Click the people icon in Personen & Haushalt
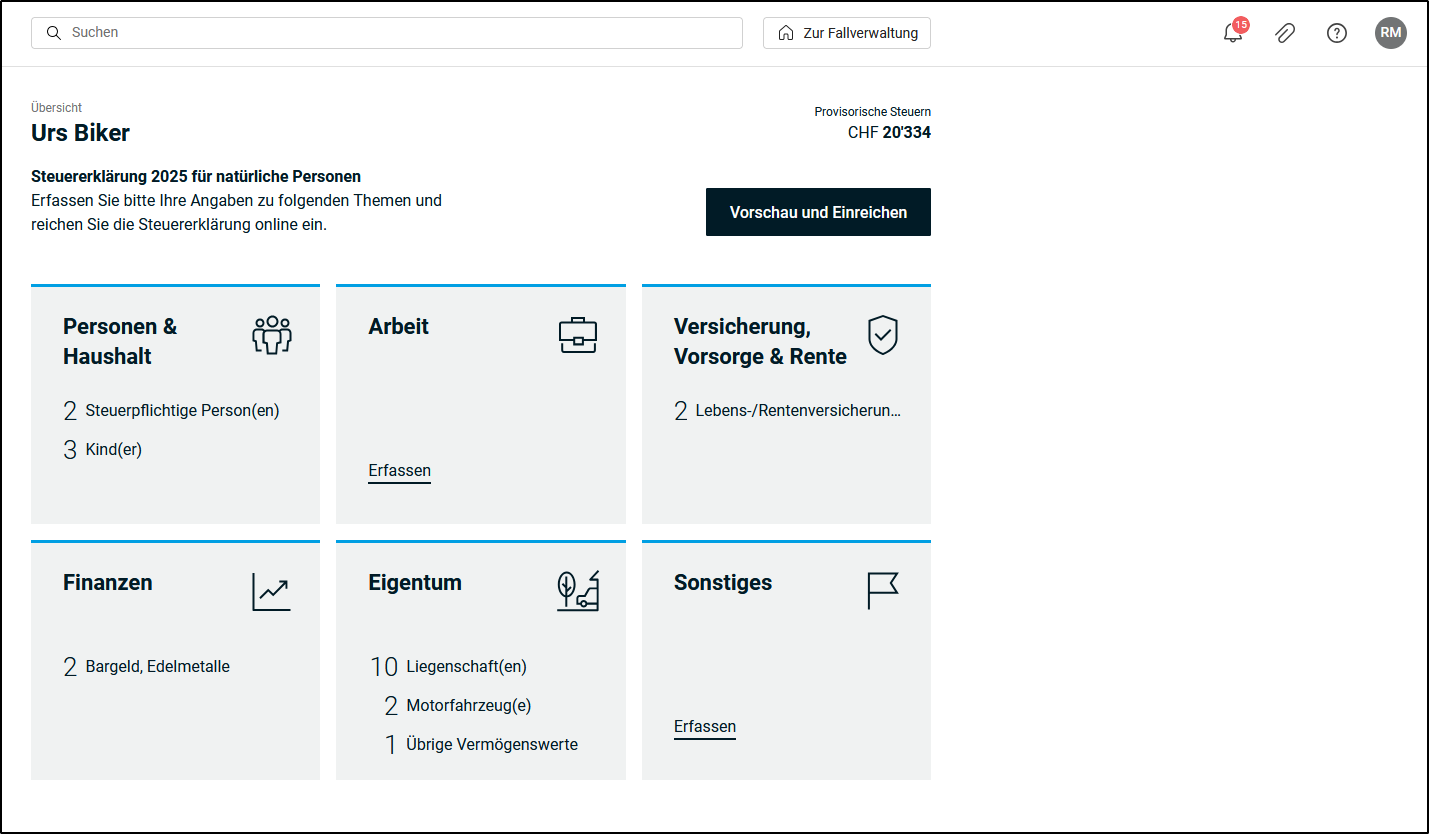This screenshot has height=834, width=1429. pos(271,336)
